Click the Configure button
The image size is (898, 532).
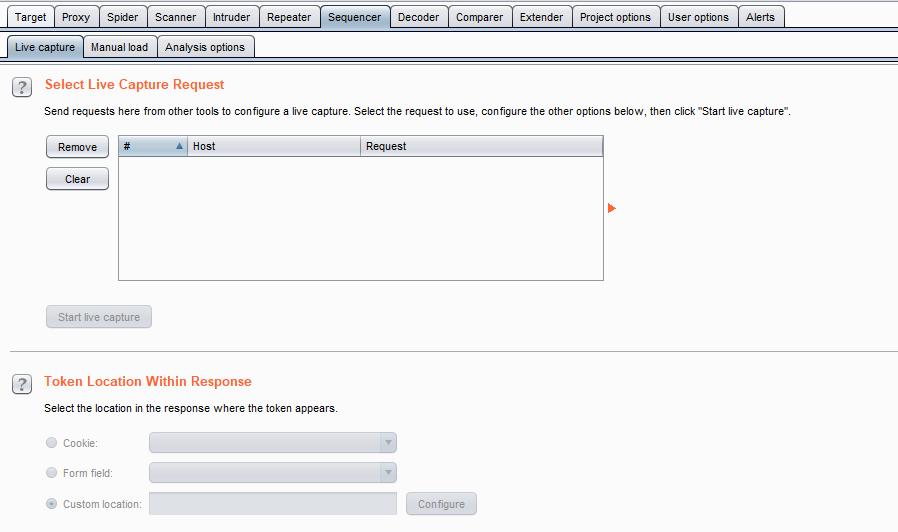[441, 504]
